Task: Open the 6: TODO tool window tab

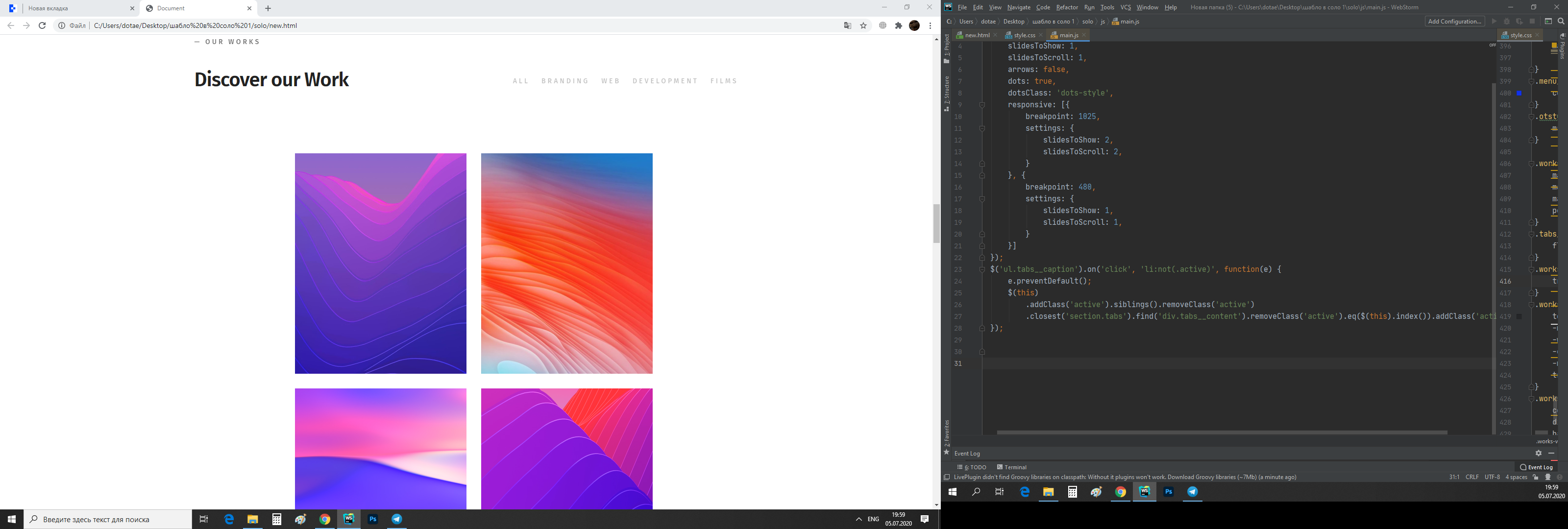Action: pos(972,467)
